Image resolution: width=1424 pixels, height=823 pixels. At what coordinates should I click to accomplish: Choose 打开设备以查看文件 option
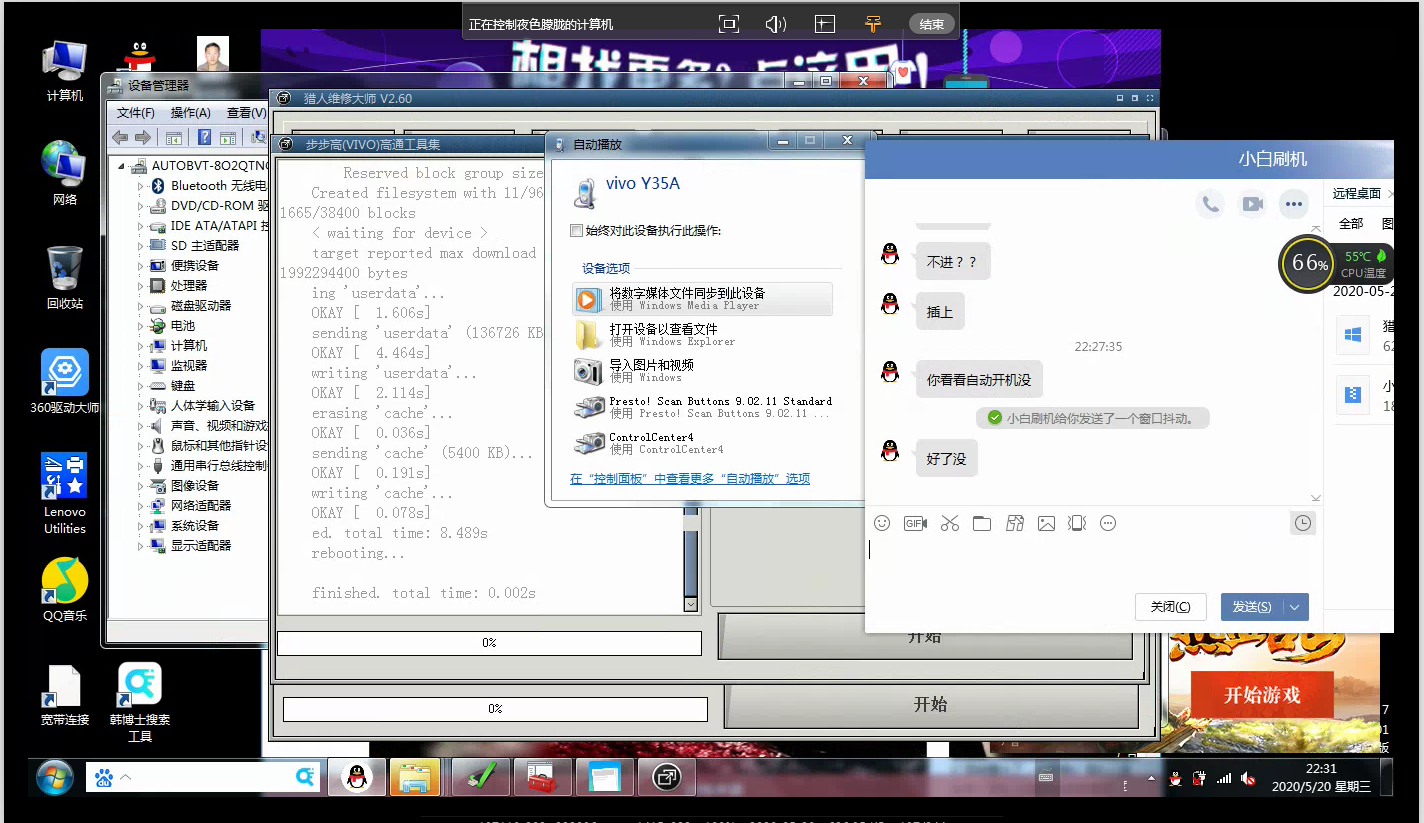702,334
